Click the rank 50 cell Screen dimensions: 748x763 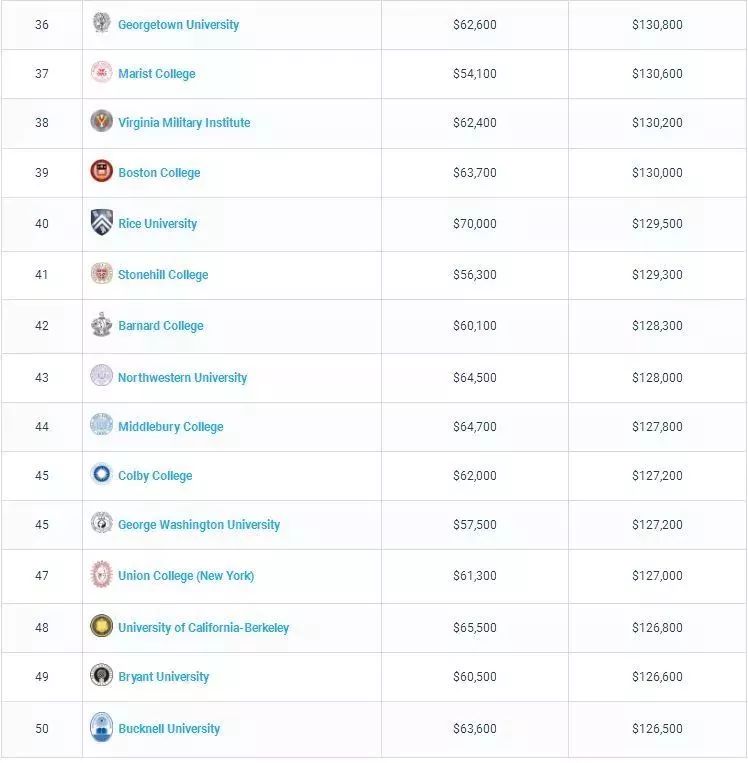pos(42,729)
